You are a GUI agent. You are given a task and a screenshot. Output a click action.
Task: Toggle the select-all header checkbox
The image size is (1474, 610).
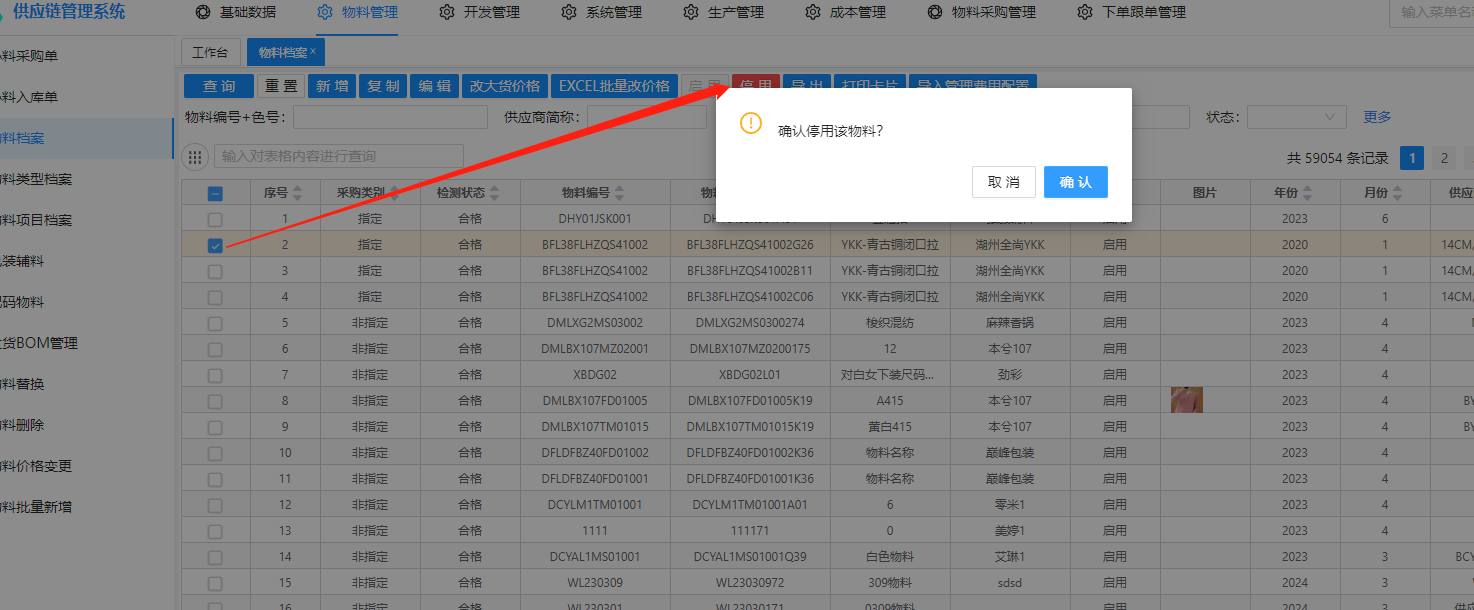215,194
